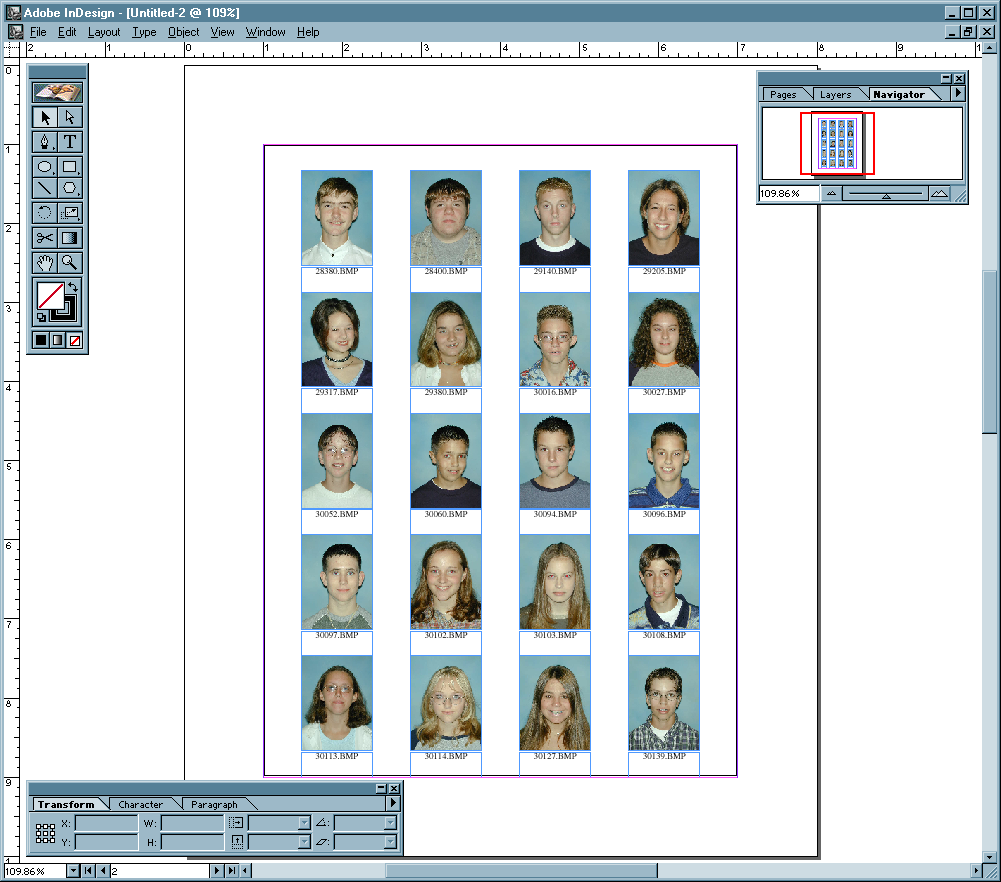Click the Transform reference point proxy grid
Viewport: 1001px width, 882px height.
pyautogui.click(x=45, y=833)
